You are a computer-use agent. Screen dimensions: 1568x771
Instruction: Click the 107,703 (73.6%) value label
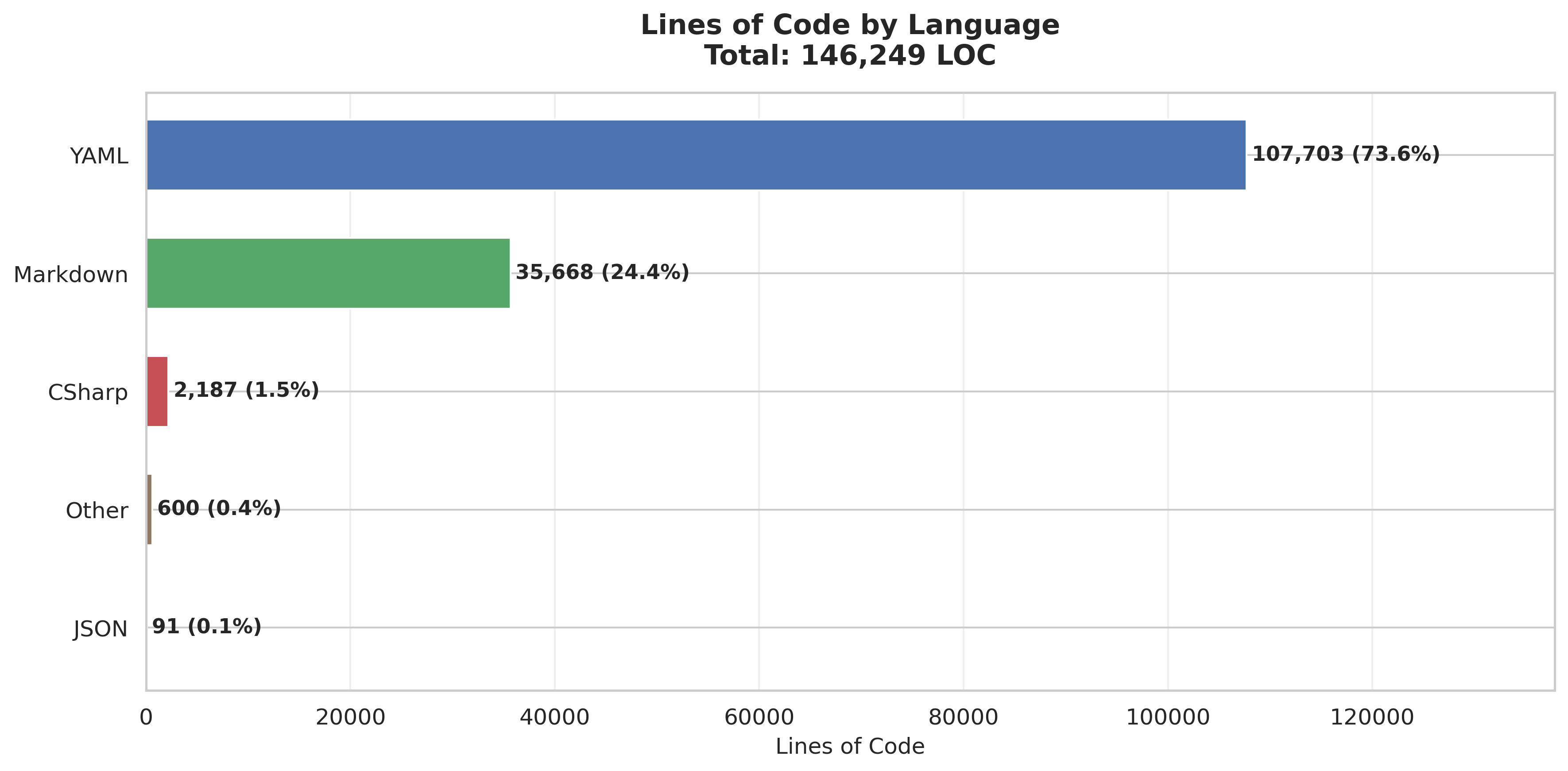point(1345,154)
